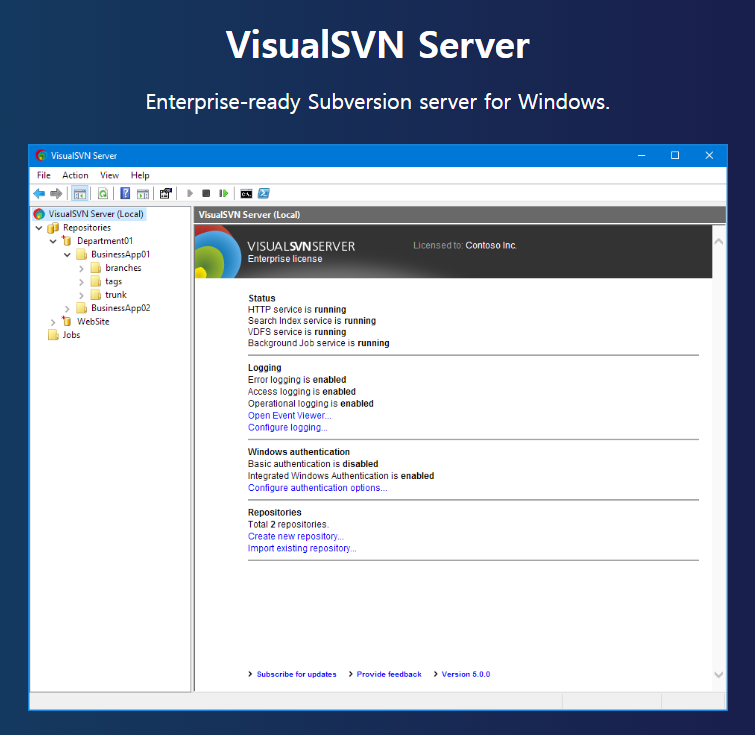Expand the branches folder

pyautogui.click(x=81, y=268)
